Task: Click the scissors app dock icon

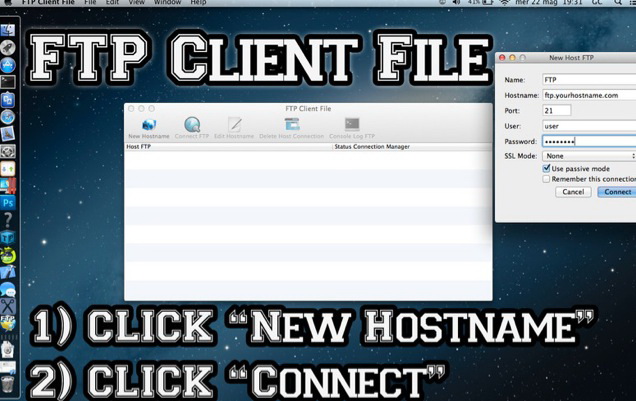Action: click(x=8, y=306)
